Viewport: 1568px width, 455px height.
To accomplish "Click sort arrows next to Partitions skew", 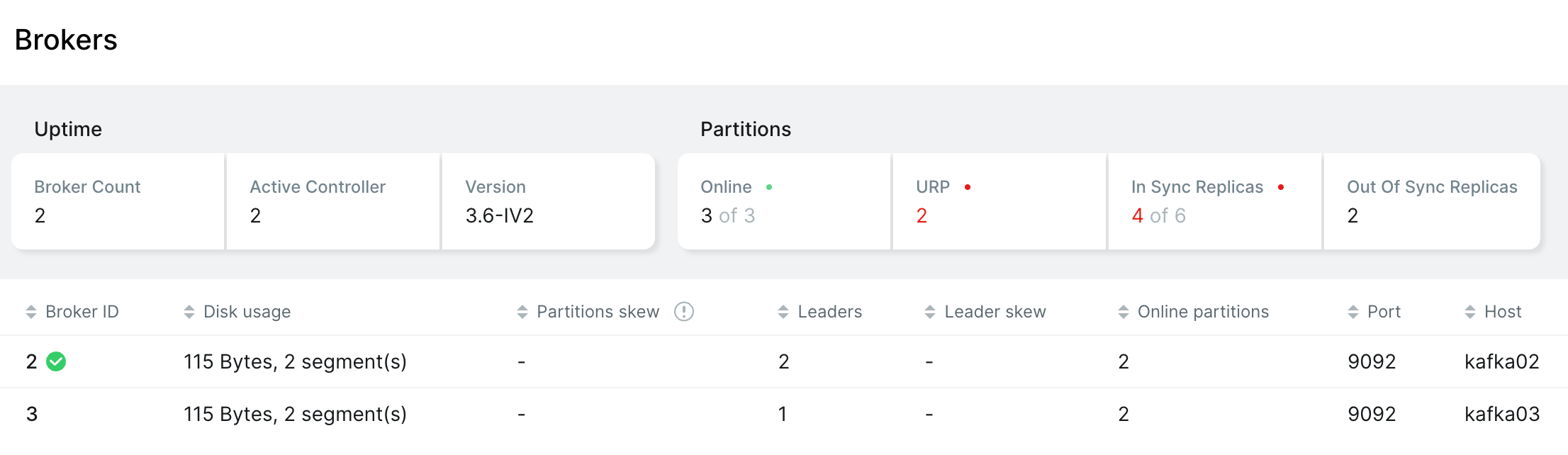I will [x=522, y=312].
